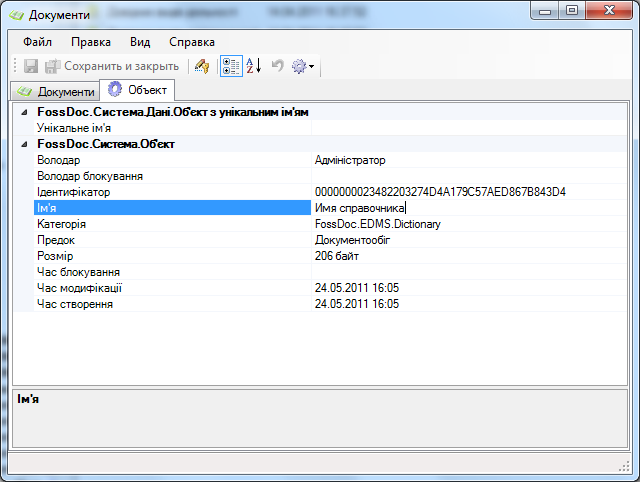This screenshot has height=499, width=640.
Task: Open the Правка menu
Action: point(91,42)
